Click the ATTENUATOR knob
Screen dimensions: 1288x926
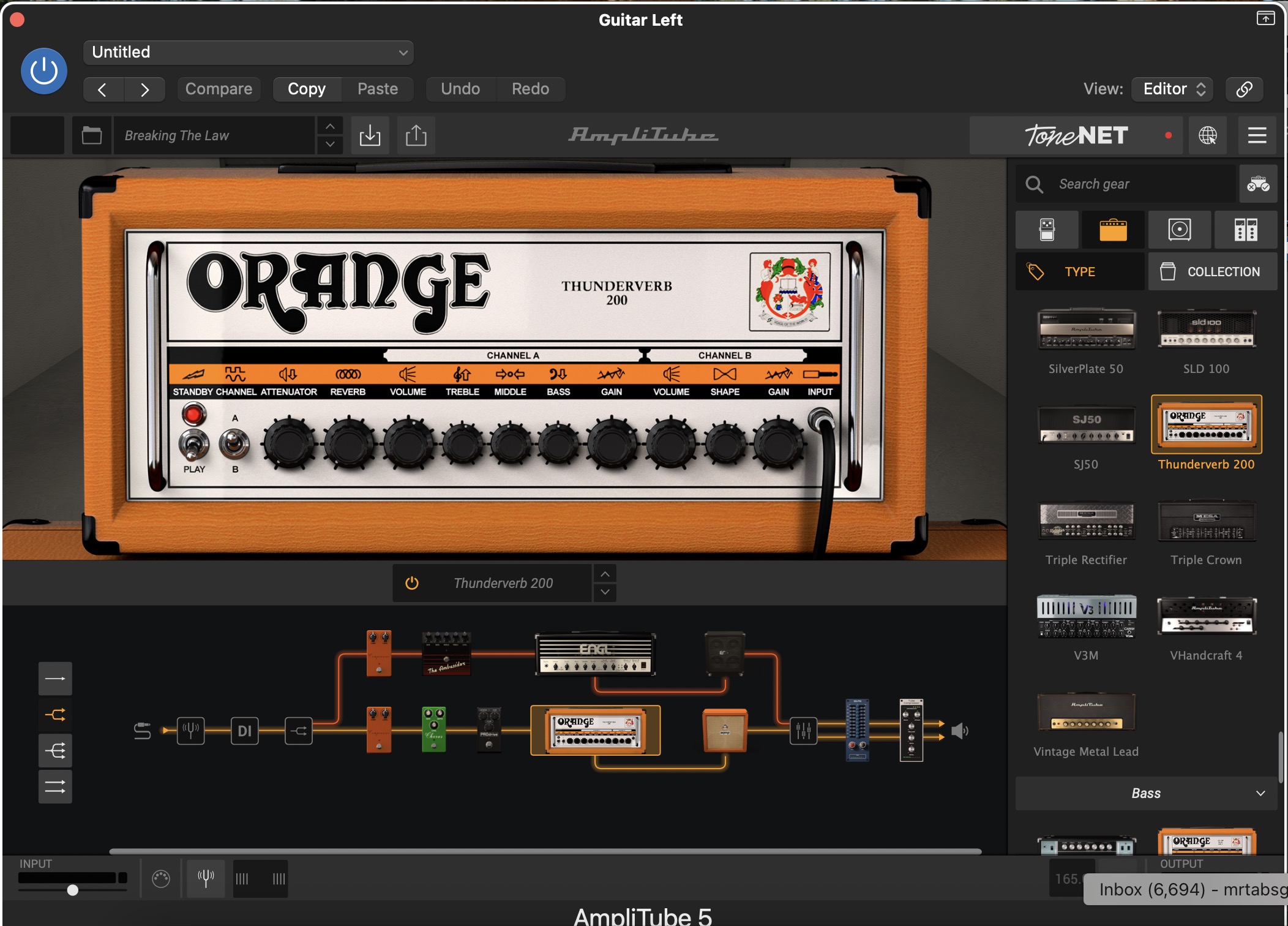[289, 443]
